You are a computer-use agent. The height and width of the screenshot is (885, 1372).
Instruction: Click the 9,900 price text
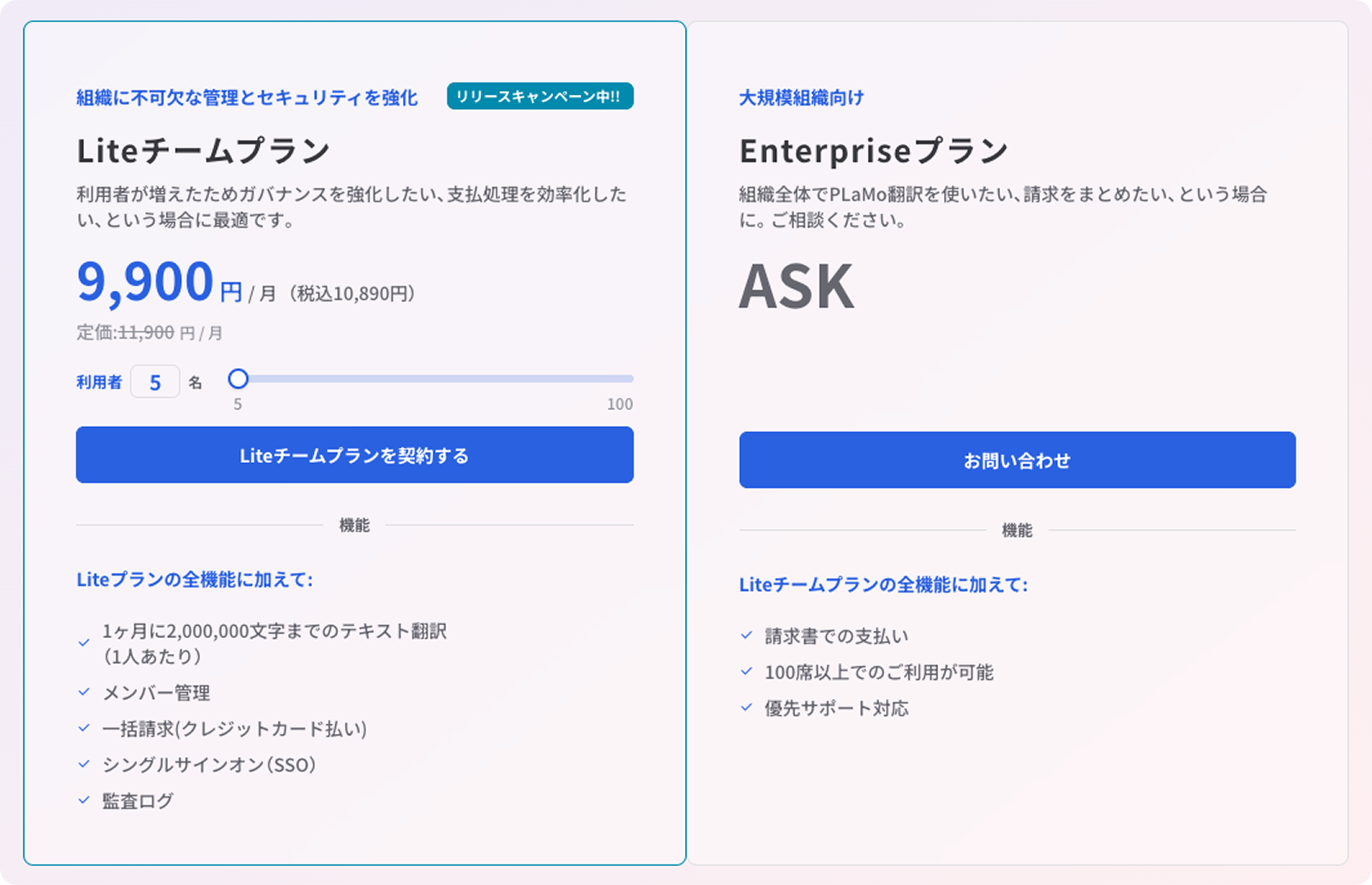point(145,282)
